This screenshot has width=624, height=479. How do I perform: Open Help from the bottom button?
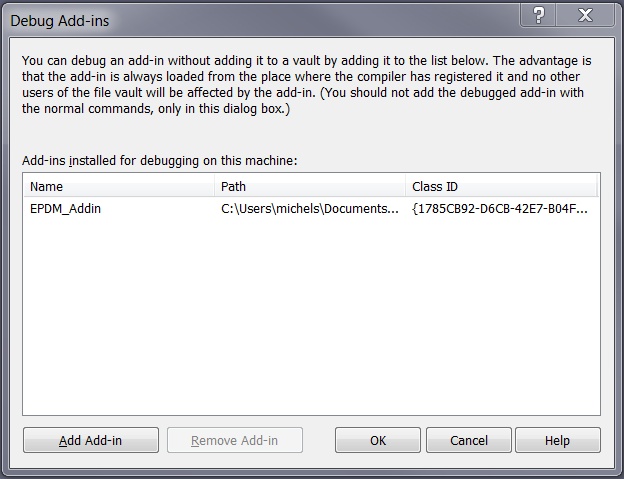point(557,440)
